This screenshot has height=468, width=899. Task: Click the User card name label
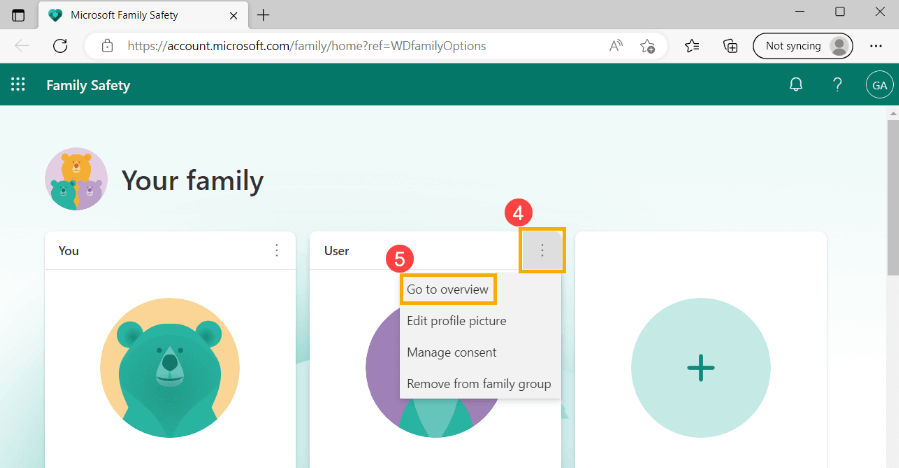337,251
